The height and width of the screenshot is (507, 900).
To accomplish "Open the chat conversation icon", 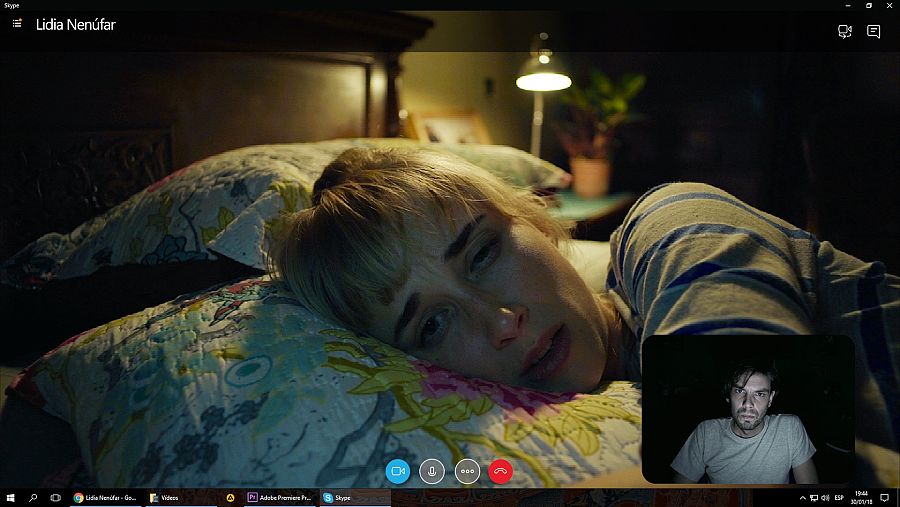I will (874, 32).
